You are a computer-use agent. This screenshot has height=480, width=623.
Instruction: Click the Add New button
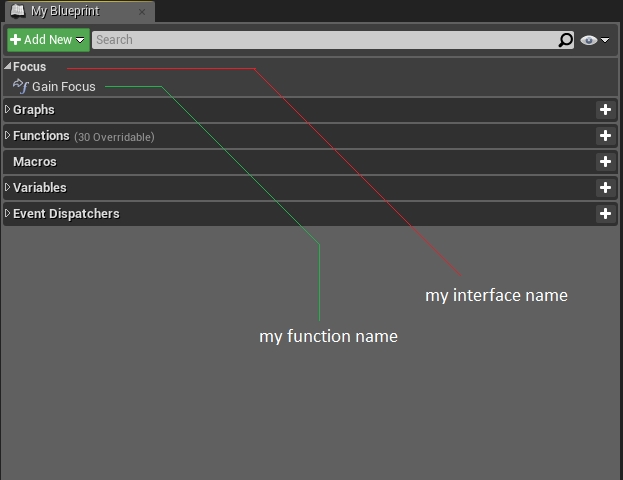pyautogui.click(x=48, y=40)
